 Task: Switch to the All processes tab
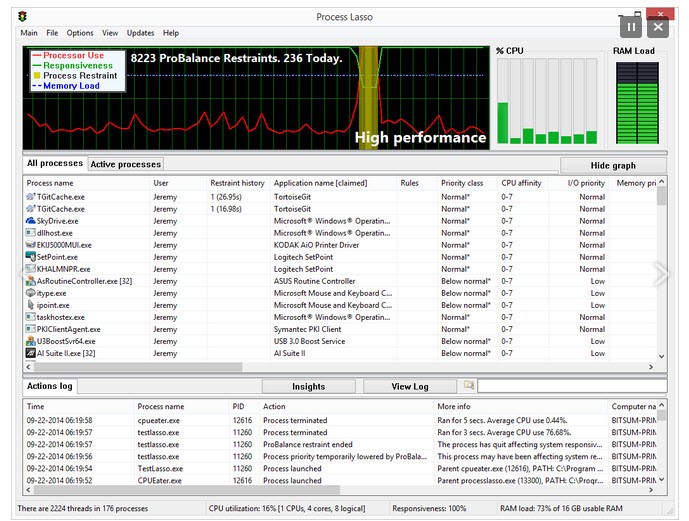click(55, 163)
